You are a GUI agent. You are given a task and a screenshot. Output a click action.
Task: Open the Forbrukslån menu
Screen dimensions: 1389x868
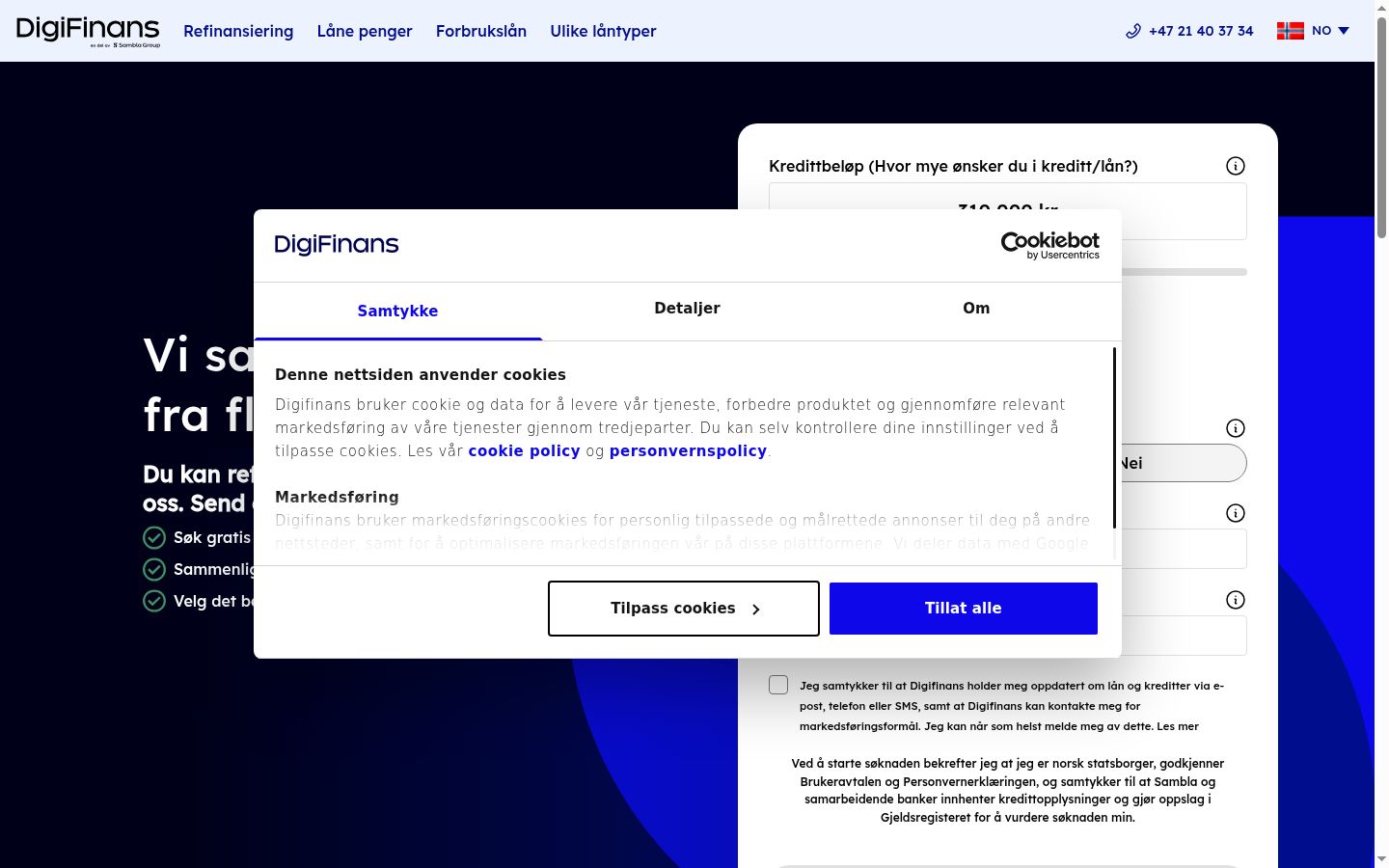(x=481, y=31)
